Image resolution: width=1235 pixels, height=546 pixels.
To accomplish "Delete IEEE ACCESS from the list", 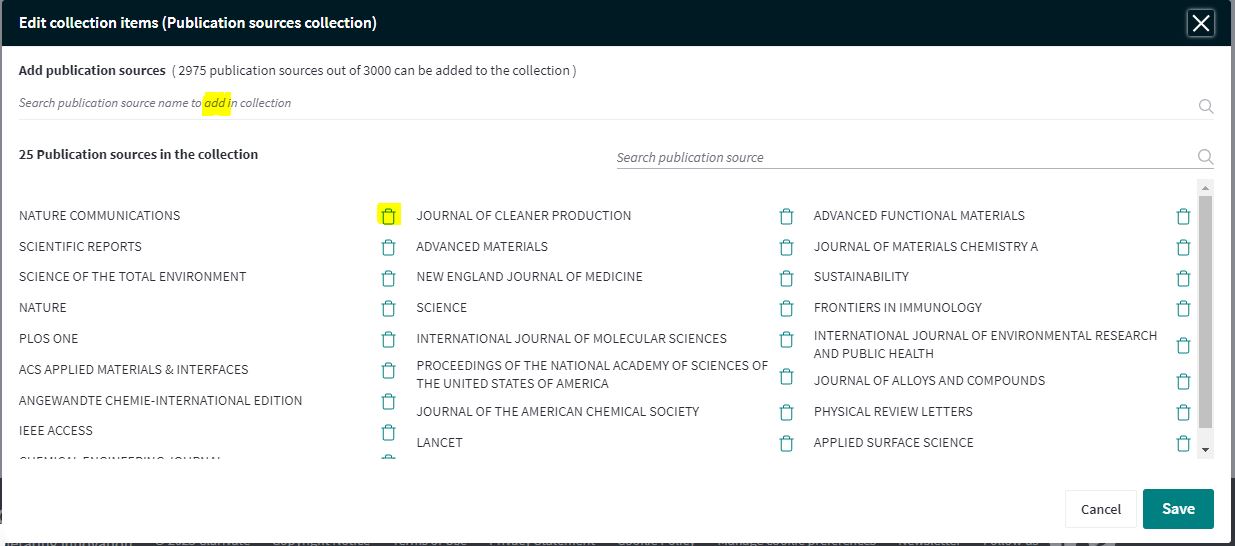I will (389, 432).
